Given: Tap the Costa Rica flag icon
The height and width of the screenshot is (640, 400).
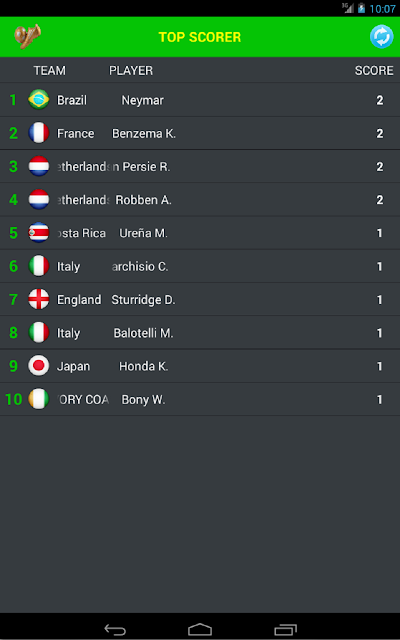Looking at the screenshot, I should [x=39, y=233].
